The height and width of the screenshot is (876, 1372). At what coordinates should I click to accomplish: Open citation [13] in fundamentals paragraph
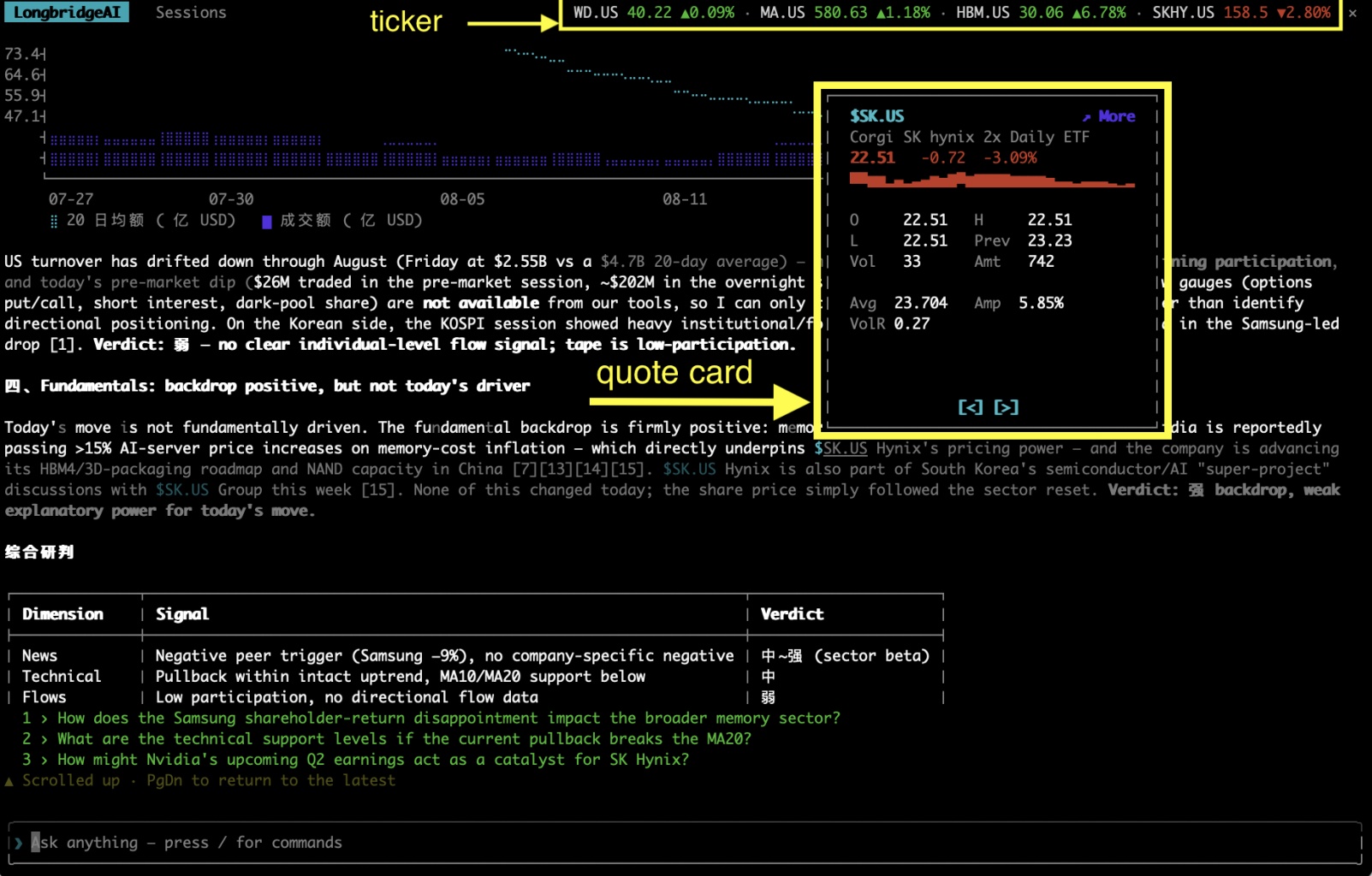pos(556,469)
